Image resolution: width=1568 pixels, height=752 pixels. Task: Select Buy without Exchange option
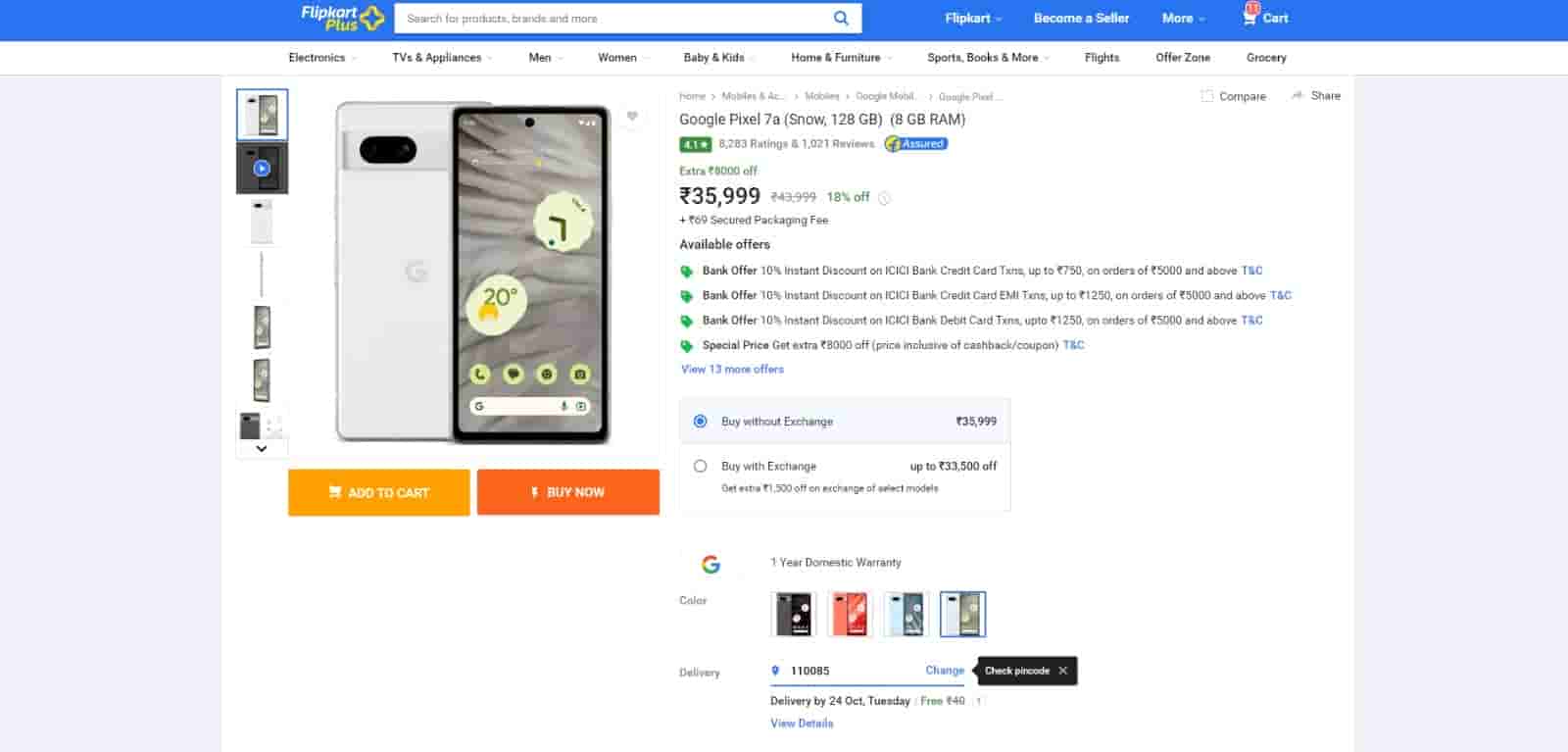(x=700, y=422)
